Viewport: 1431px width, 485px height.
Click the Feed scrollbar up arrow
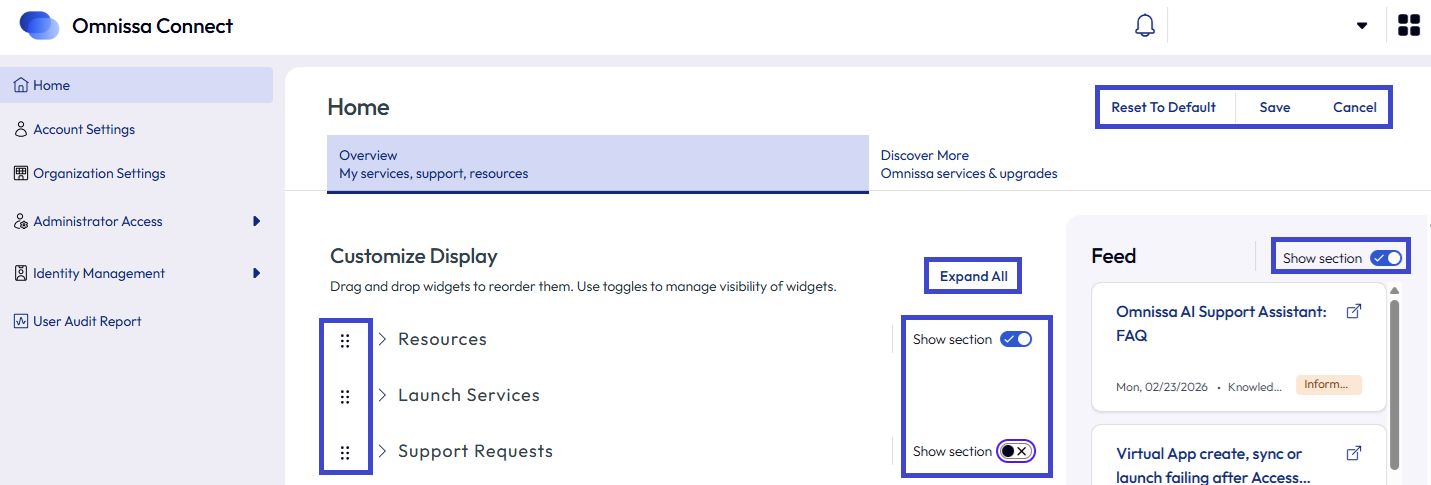1396,290
